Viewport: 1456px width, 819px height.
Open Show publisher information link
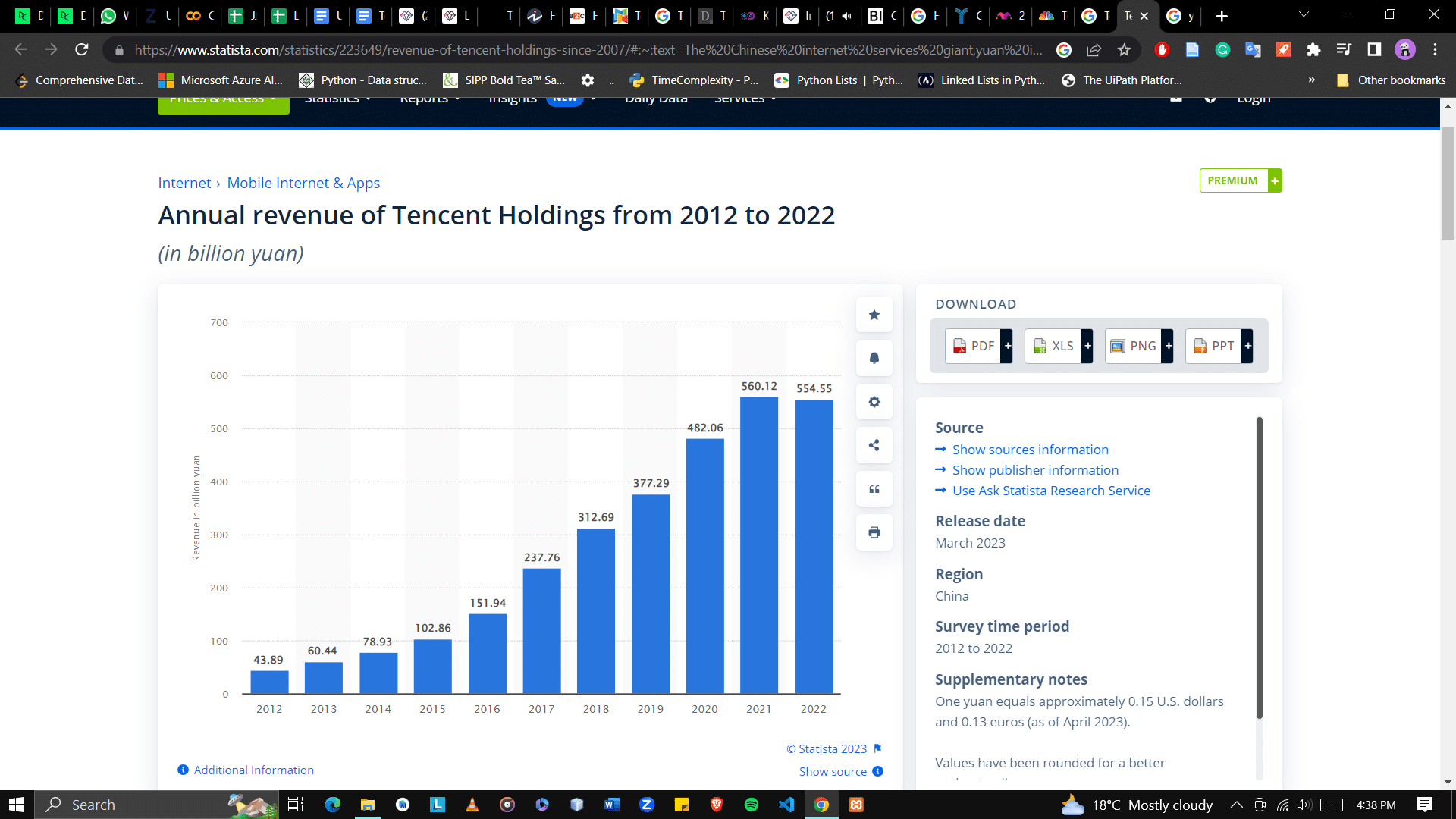pyautogui.click(x=1035, y=470)
